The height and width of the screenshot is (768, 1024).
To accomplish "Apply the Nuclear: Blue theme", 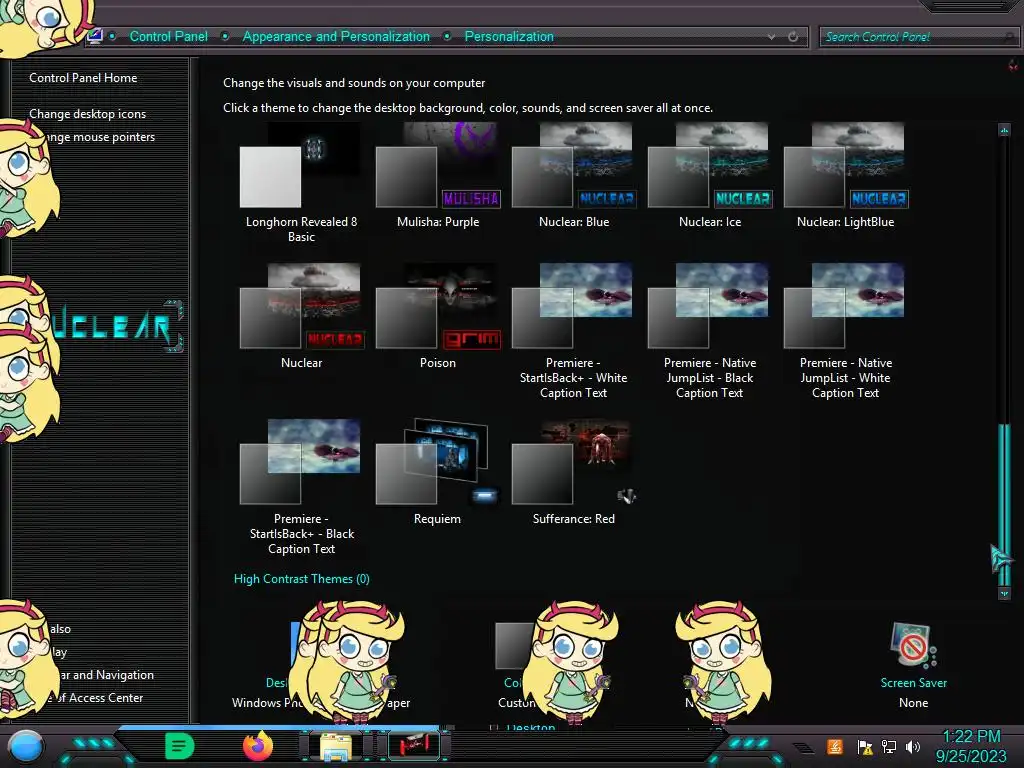I will pos(573,176).
